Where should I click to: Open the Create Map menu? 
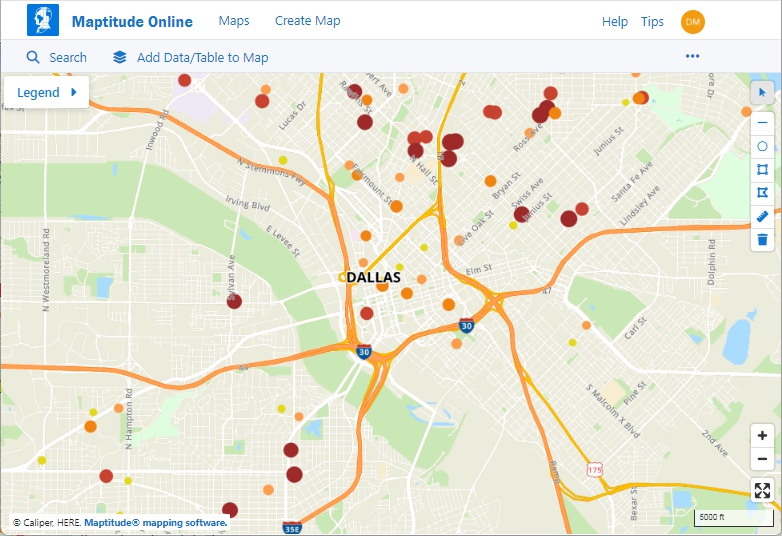tap(307, 21)
